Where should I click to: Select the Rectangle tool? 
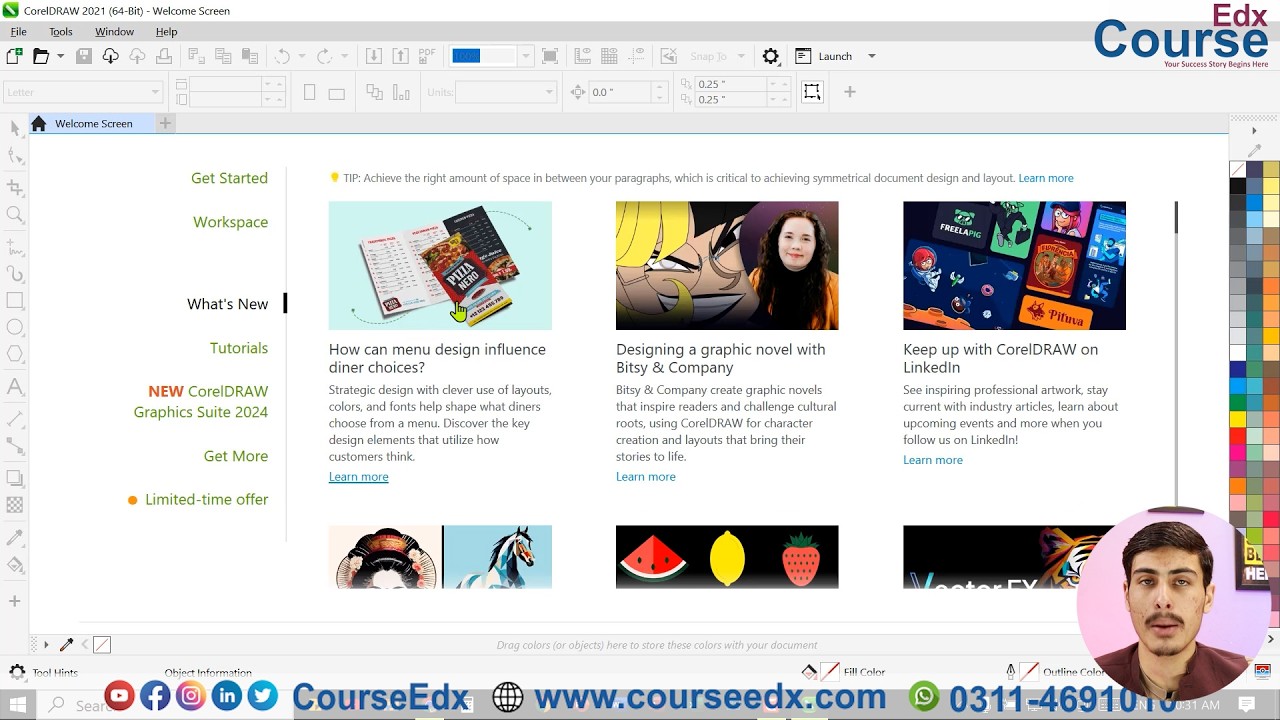click(x=14, y=300)
